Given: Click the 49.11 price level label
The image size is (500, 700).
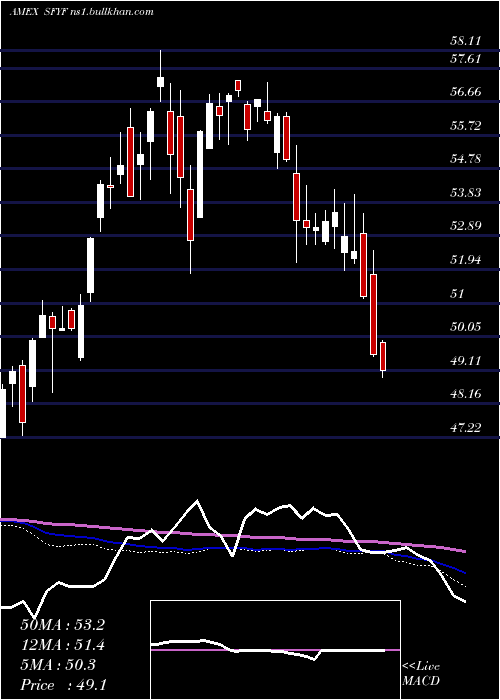Looking at the screenshot, I should 465,361.
